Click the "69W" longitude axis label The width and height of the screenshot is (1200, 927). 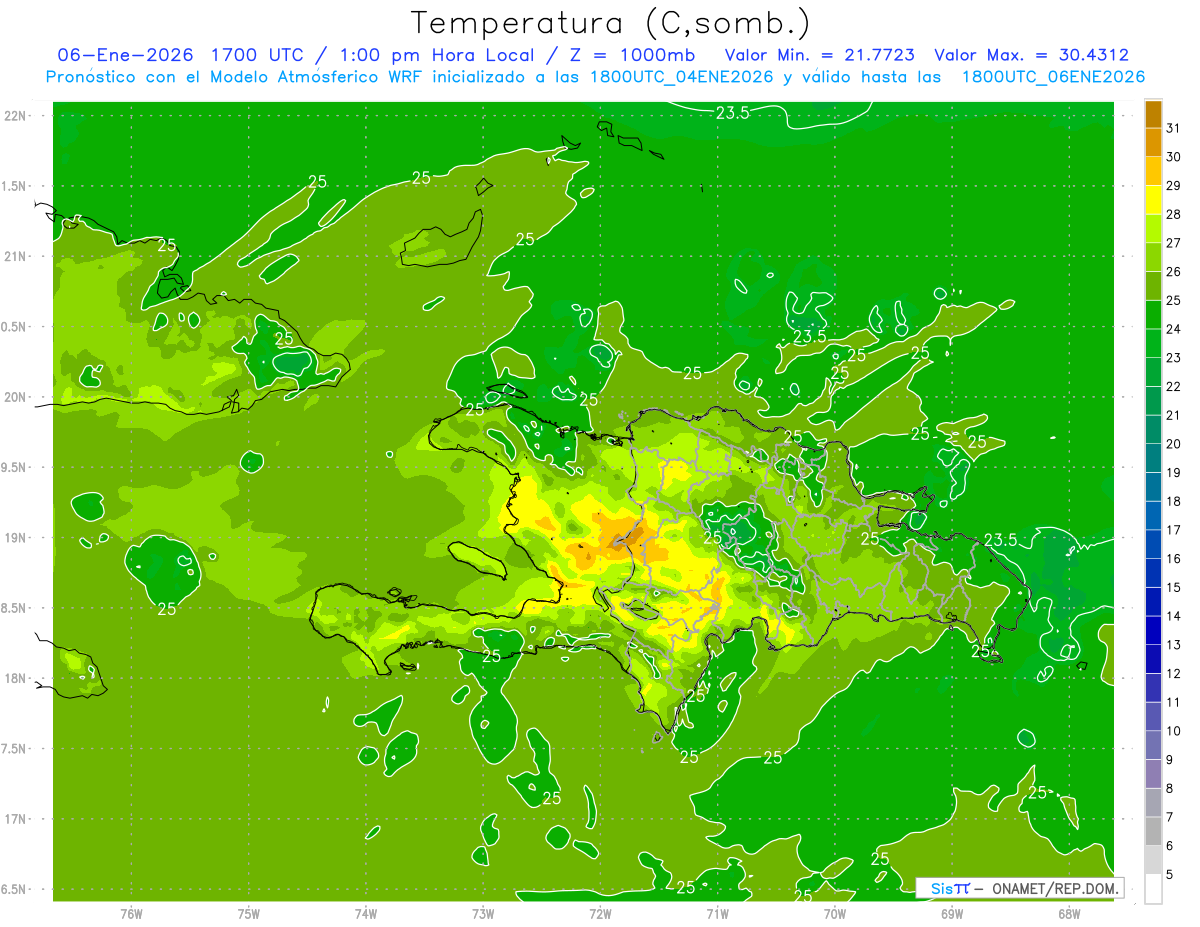click(952, 914)
